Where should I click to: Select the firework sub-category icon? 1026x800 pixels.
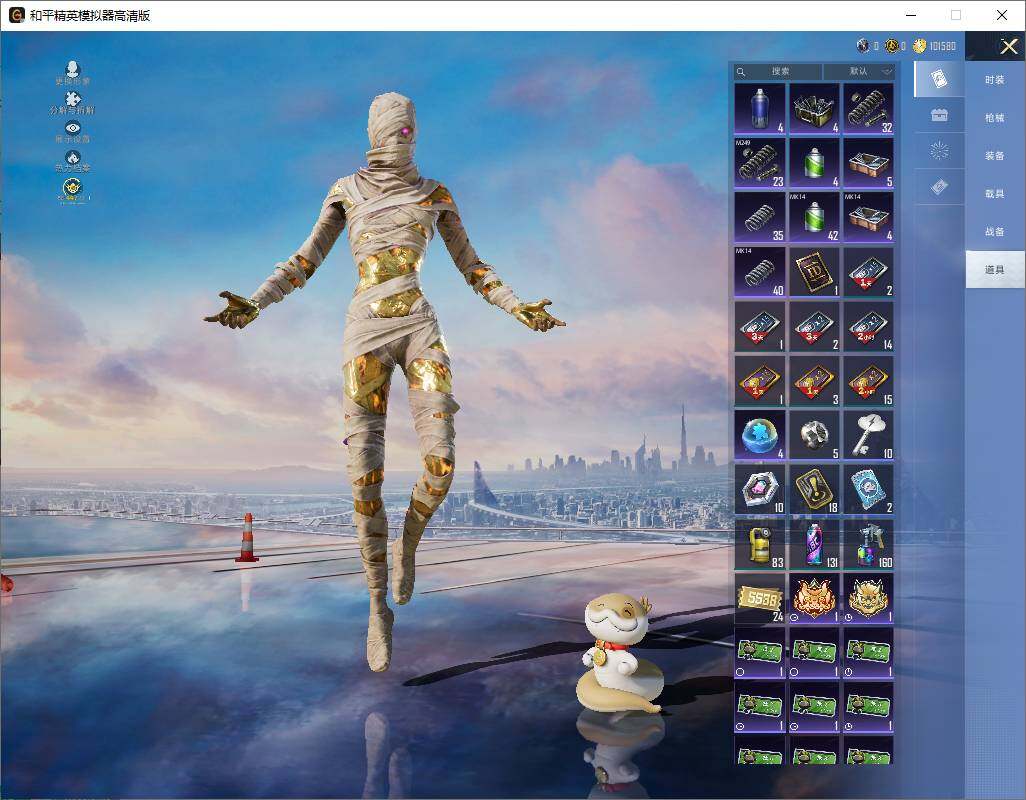click(939, 151)
